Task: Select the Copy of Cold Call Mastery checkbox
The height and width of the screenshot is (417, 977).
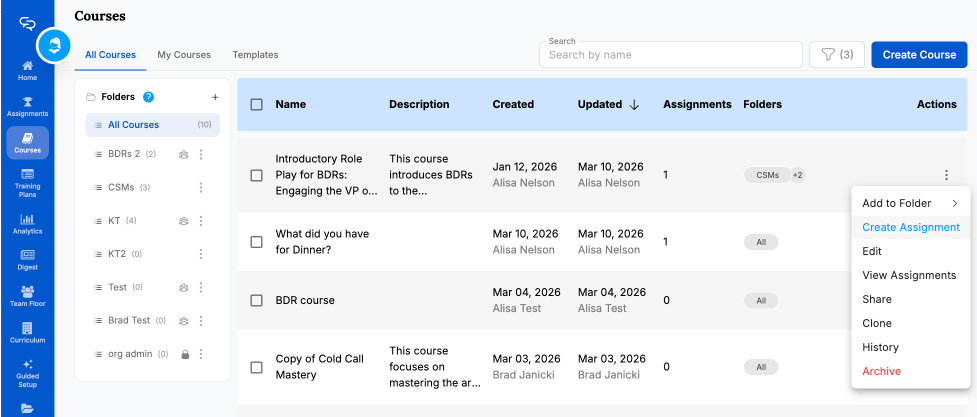Action: click(257, 367)
